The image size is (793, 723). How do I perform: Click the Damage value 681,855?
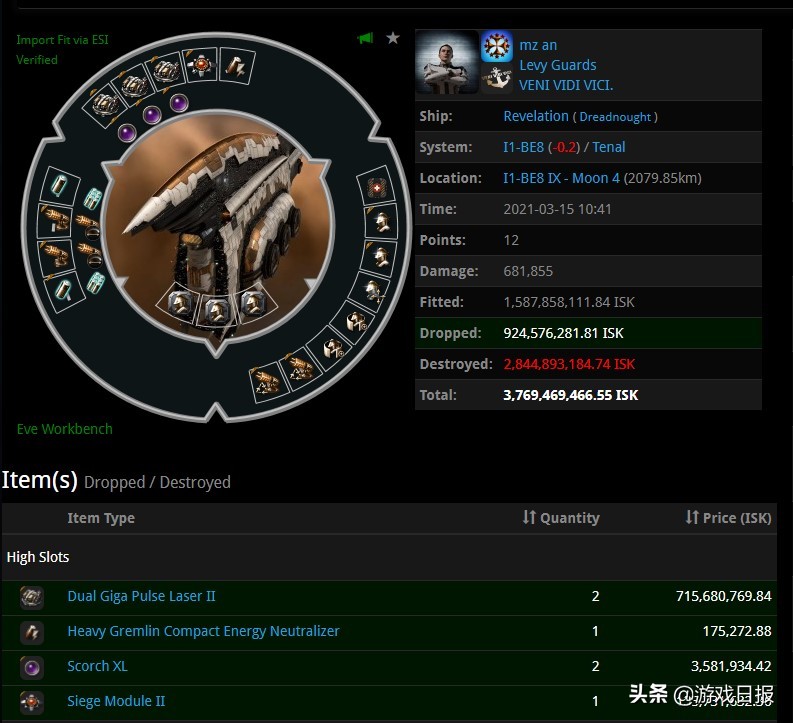528,272
